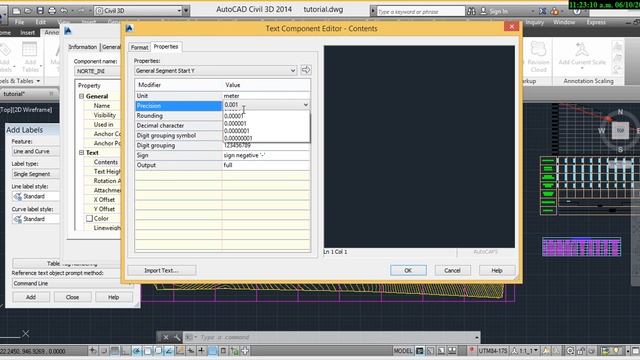Toggle Polar Tracking in the status bar
Screen dimensions: 640x360
[137, 351]
